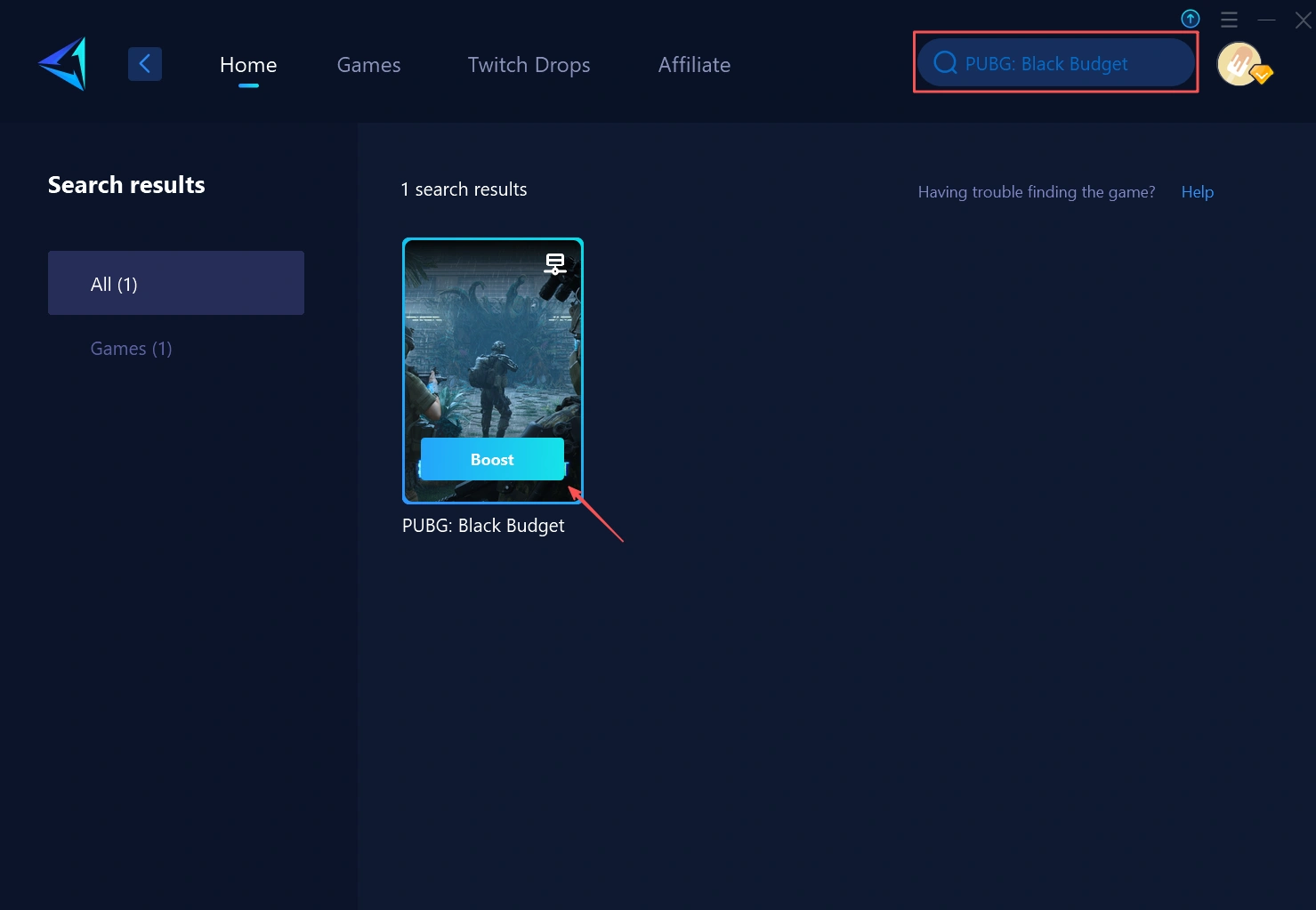Click the update arrow icon in title bar

point(1190,19)
